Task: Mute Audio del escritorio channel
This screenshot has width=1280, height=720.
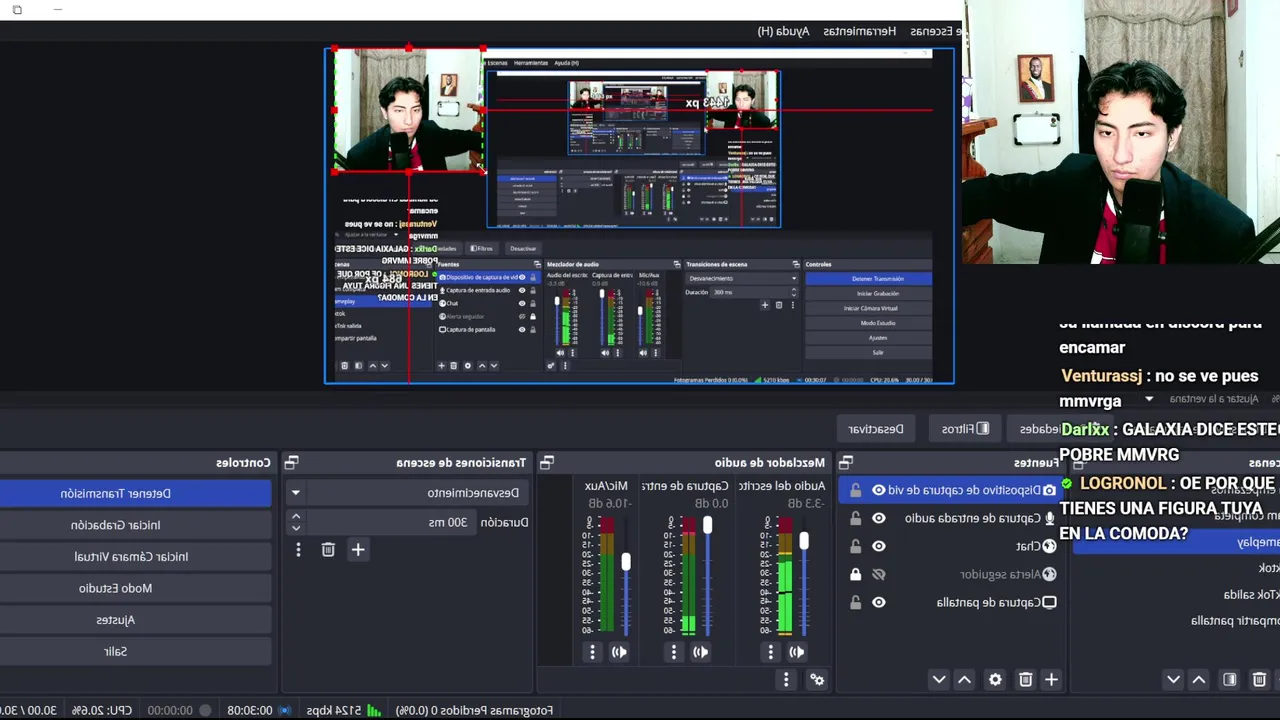Action: 797,652
